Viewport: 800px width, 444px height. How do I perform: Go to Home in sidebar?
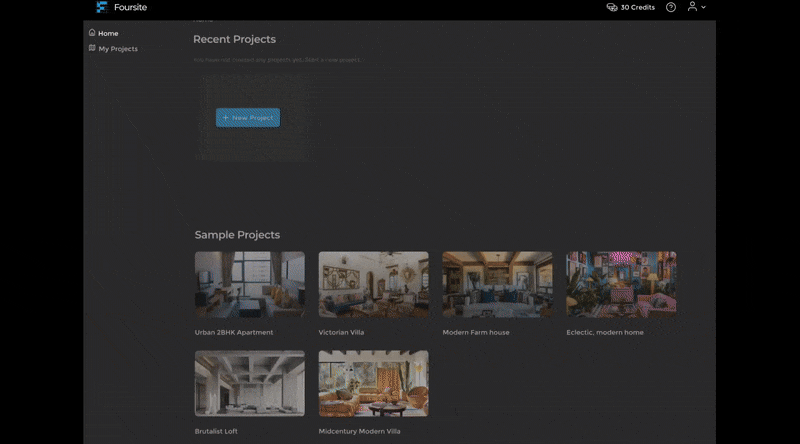click(108, 33)
